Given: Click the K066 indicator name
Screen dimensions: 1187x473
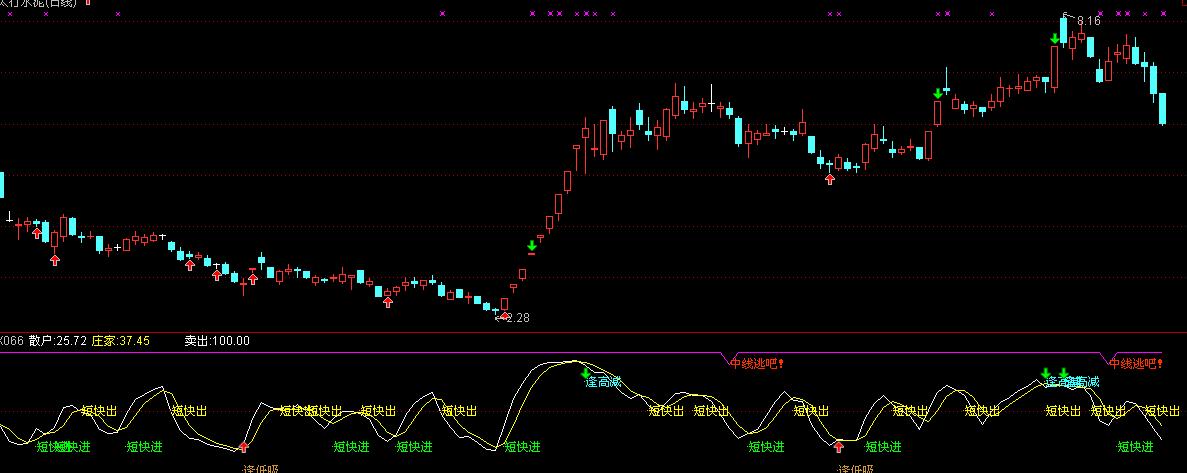Looking at the screenshot, I should 12,341.
